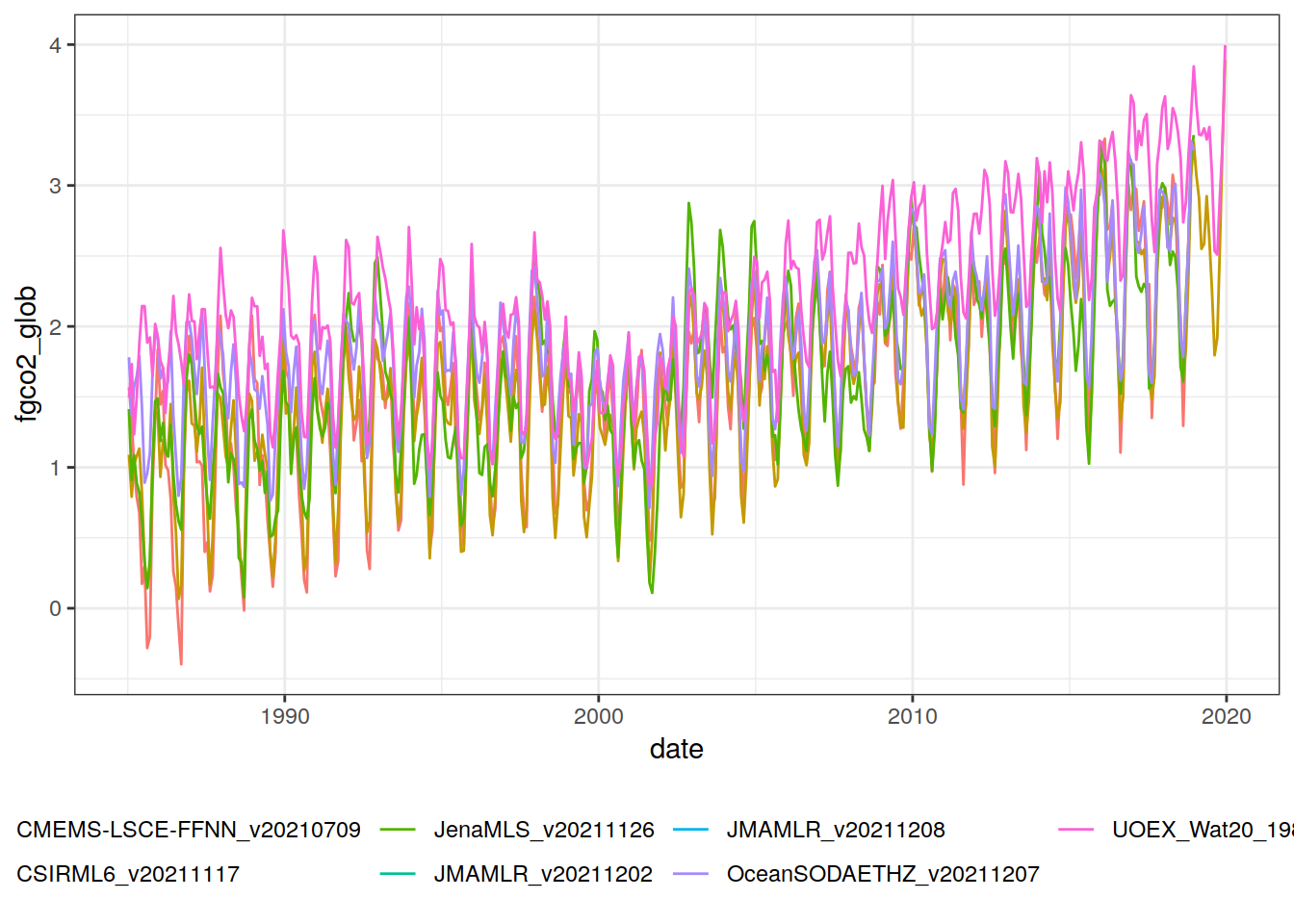Click the JenaMLS_v20211126 legend text
Image resolution: width=1294 pixels, height=924 pixels.
[544, 830]
